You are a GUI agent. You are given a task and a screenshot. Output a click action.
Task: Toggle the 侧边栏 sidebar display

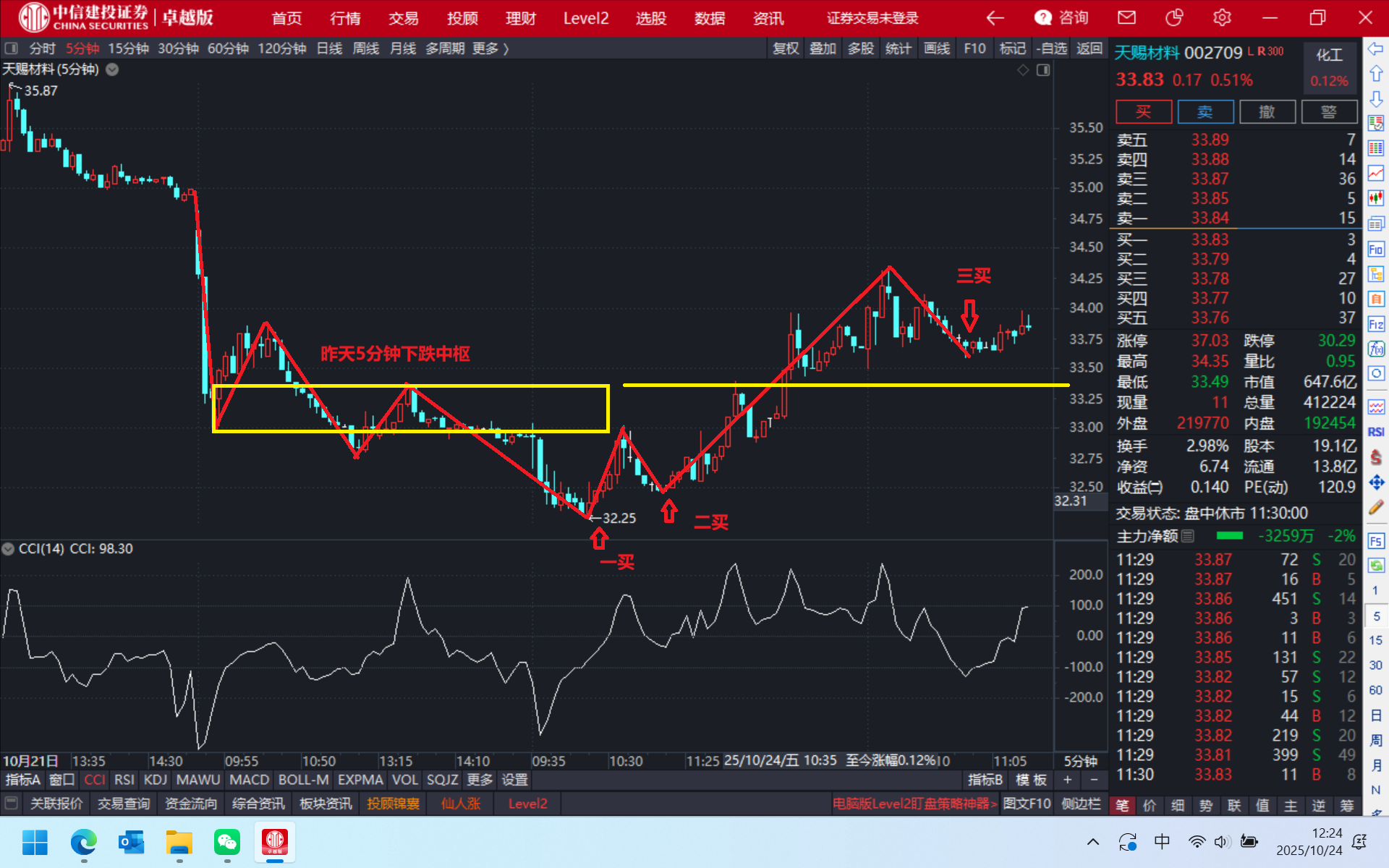1081,804
